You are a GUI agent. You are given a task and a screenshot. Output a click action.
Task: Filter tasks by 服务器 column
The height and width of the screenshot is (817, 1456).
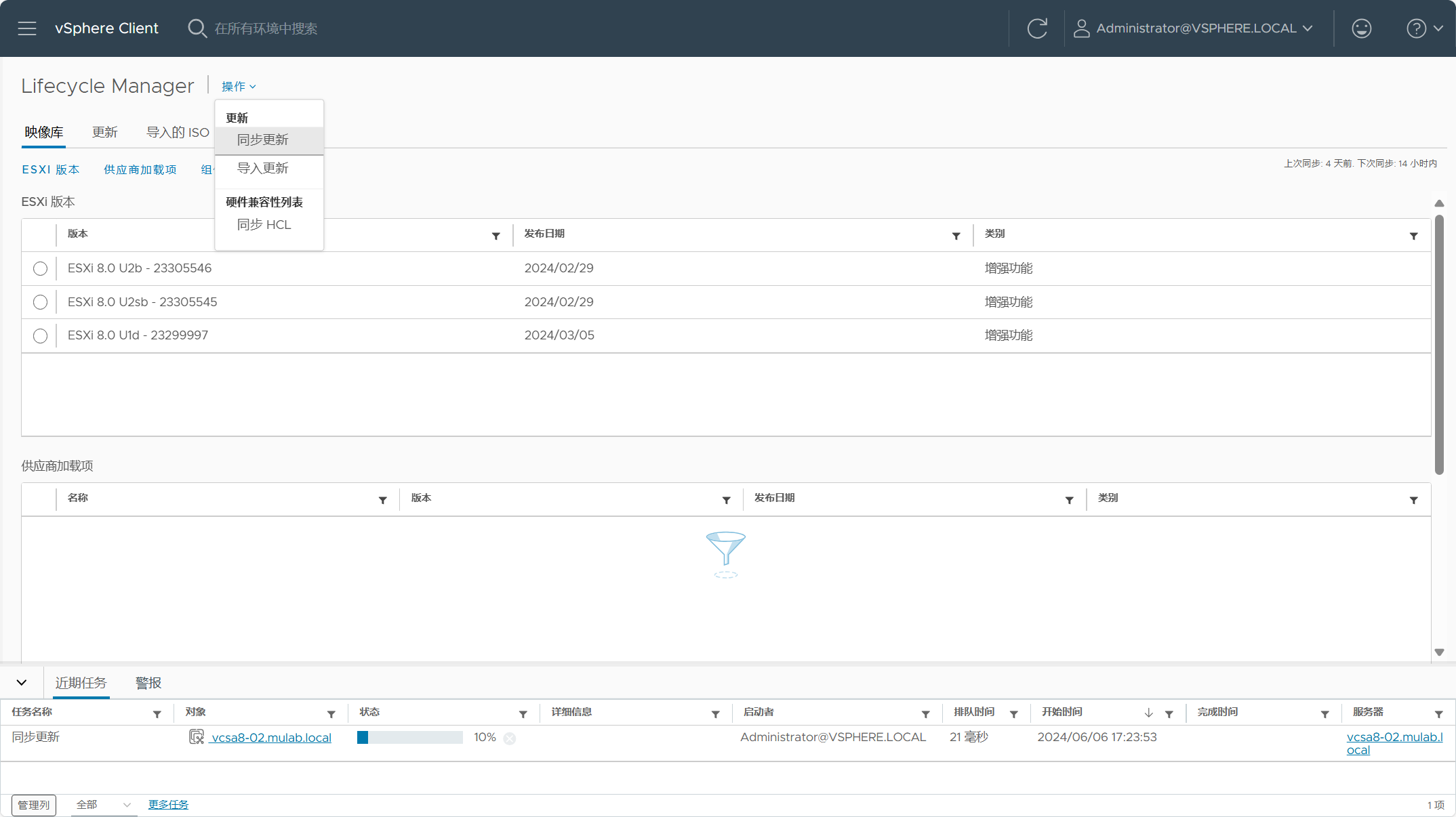coord(1439,714)
